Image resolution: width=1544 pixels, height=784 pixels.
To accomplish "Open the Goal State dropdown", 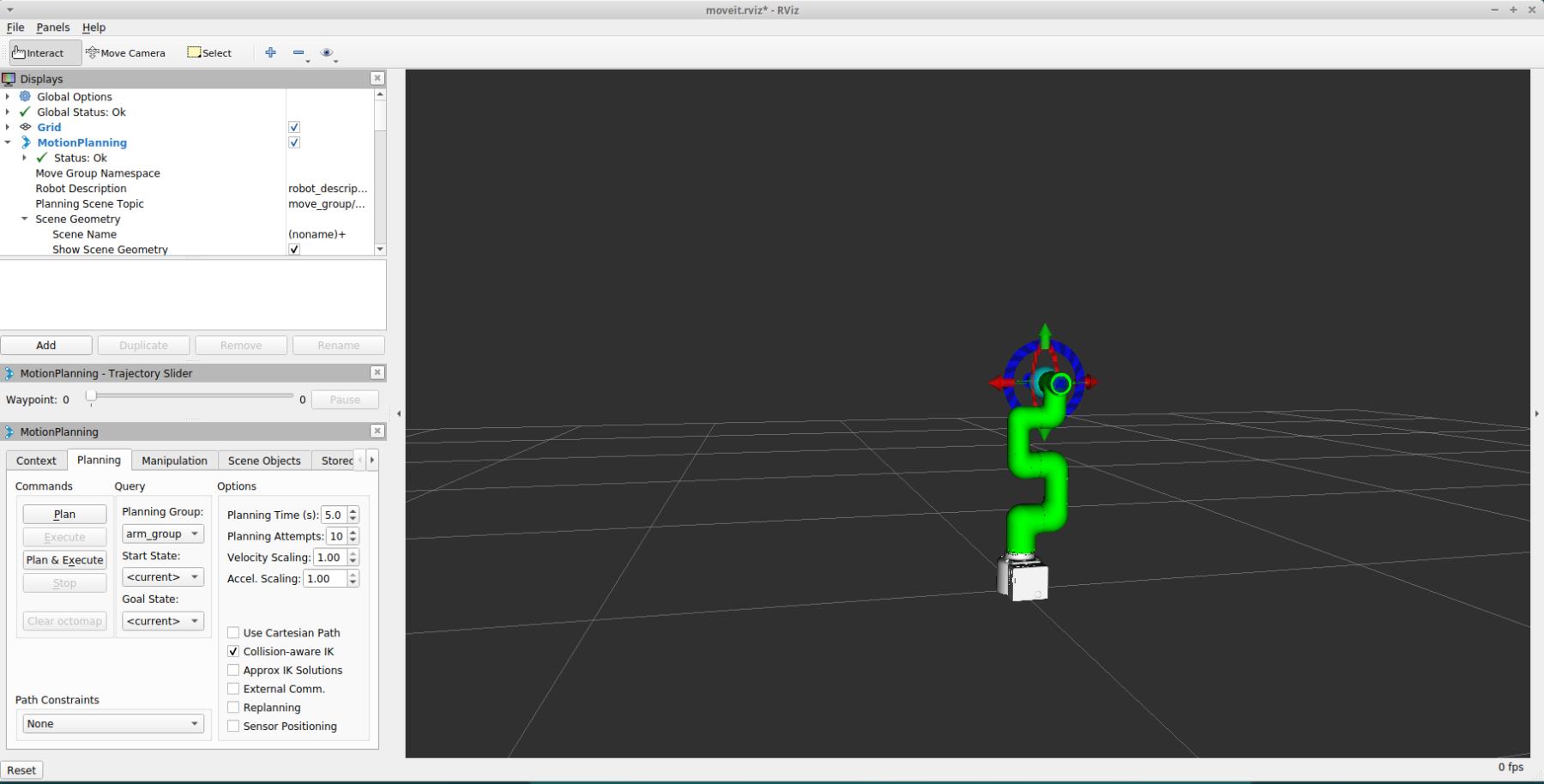I will coord(162,621).
